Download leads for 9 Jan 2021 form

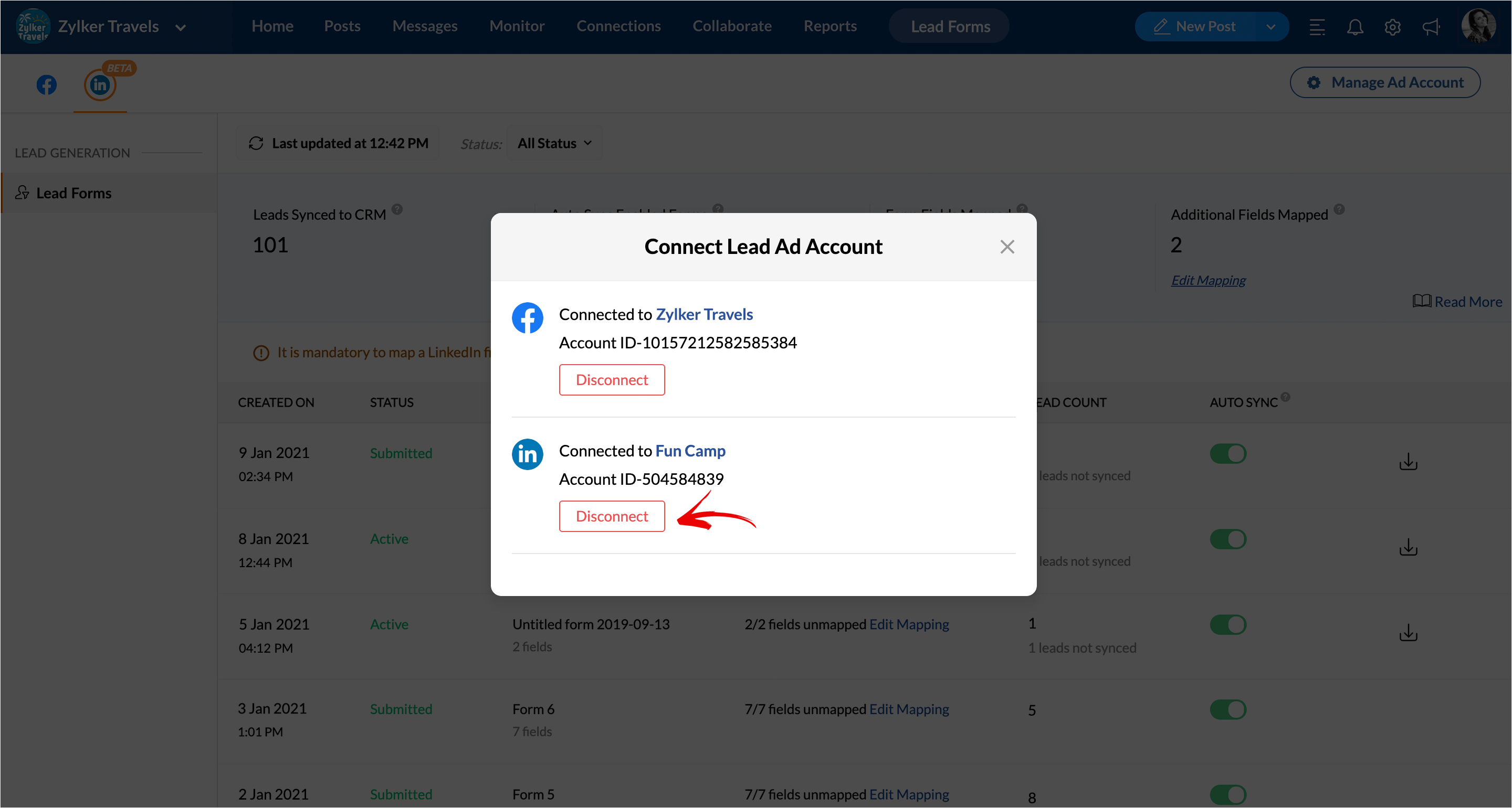1408,462
